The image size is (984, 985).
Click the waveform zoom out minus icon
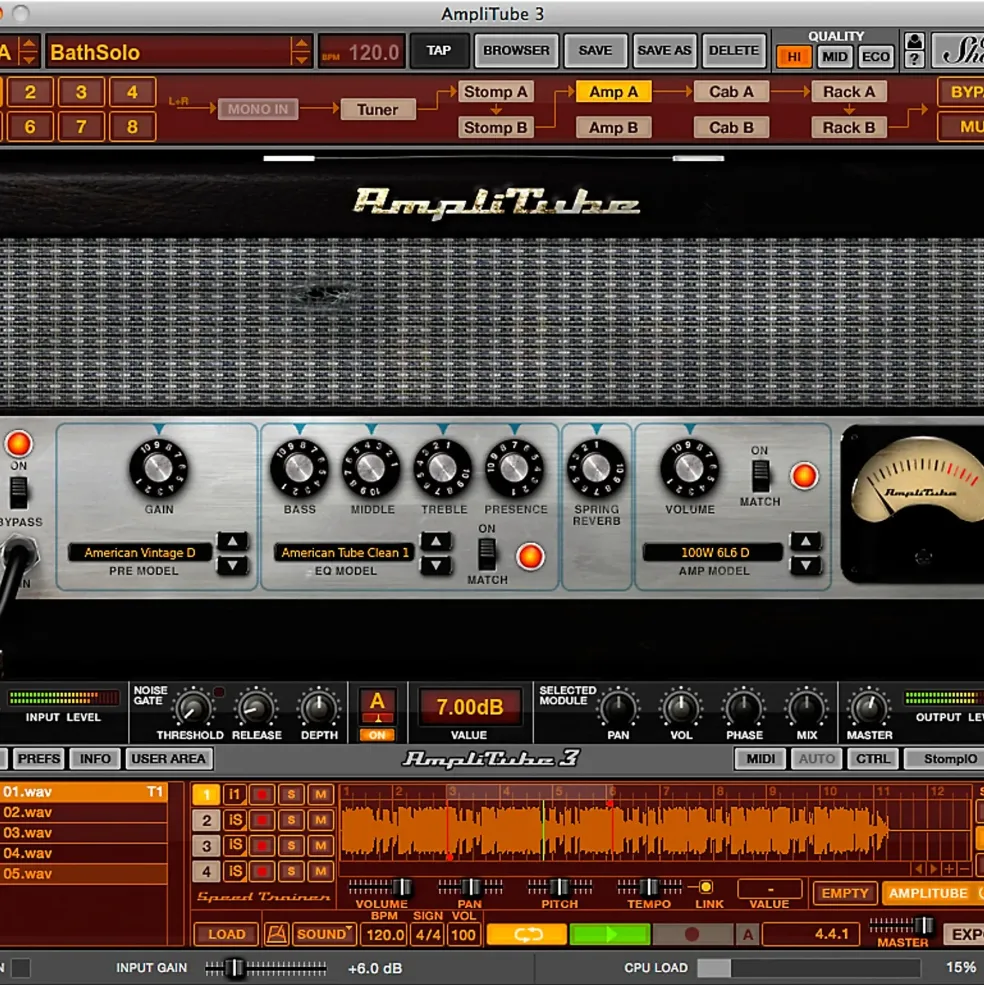click(x=965, y=869)
